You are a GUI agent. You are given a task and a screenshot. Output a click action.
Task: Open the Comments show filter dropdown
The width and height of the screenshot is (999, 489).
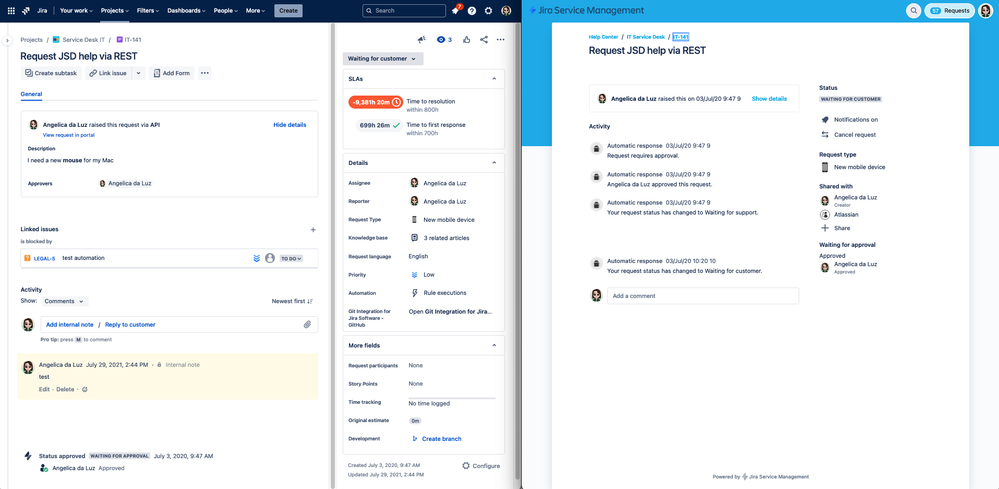(x=64, y=301)
